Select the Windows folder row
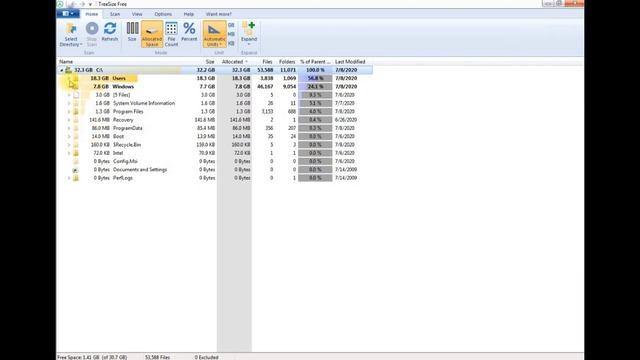640x360 pixels. [x=215, y=87]
